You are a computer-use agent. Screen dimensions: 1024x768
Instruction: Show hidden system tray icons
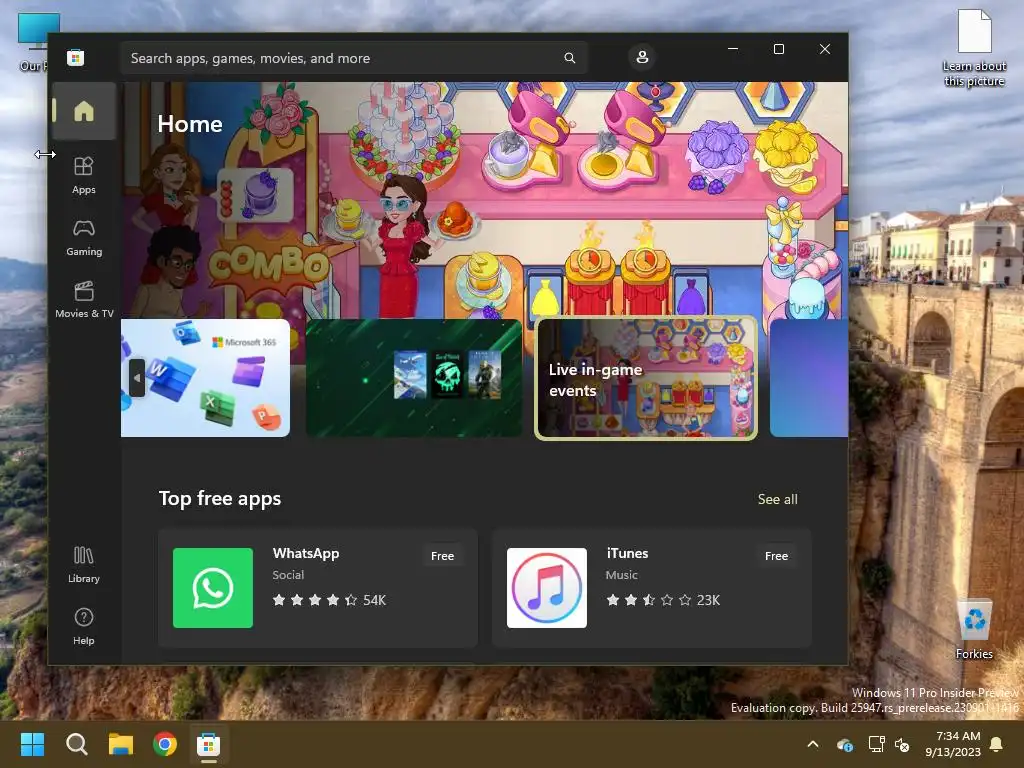click(813, 744)
